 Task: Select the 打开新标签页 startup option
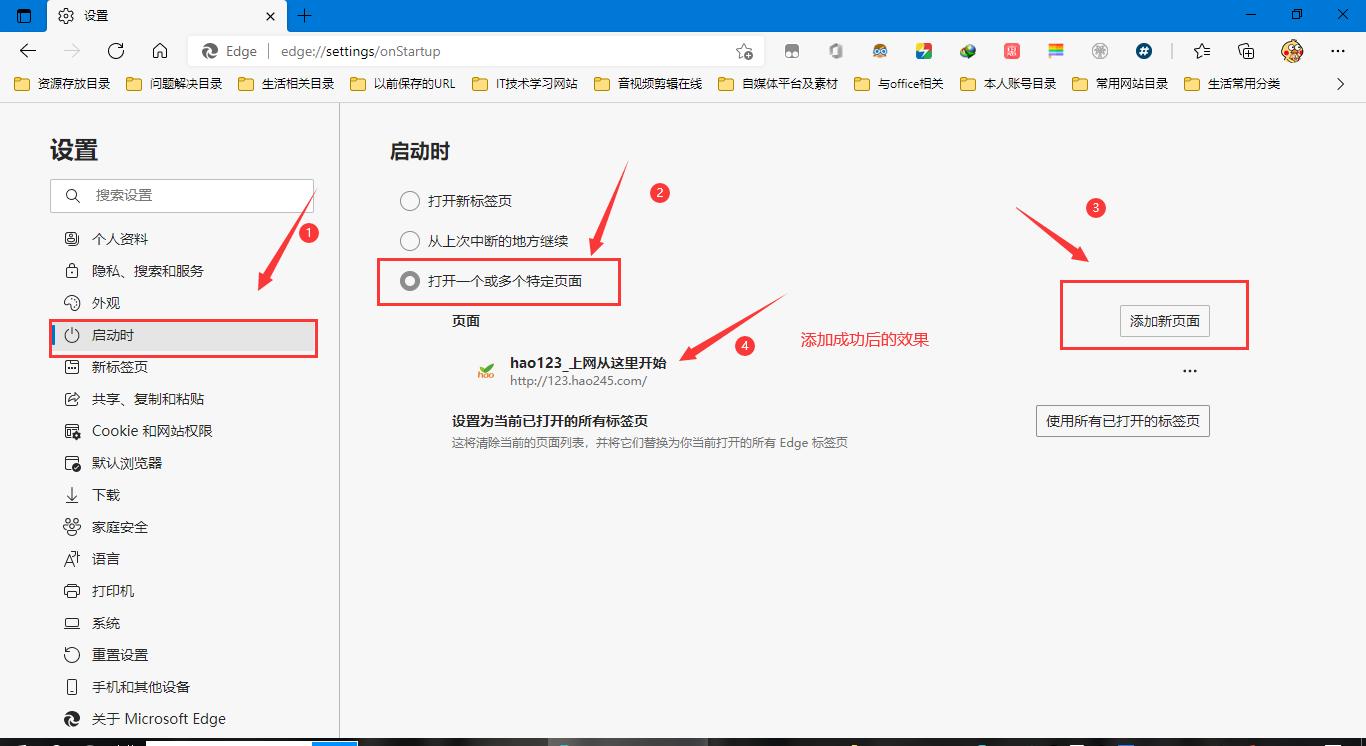pyautogui.click(x=410, y=200)
